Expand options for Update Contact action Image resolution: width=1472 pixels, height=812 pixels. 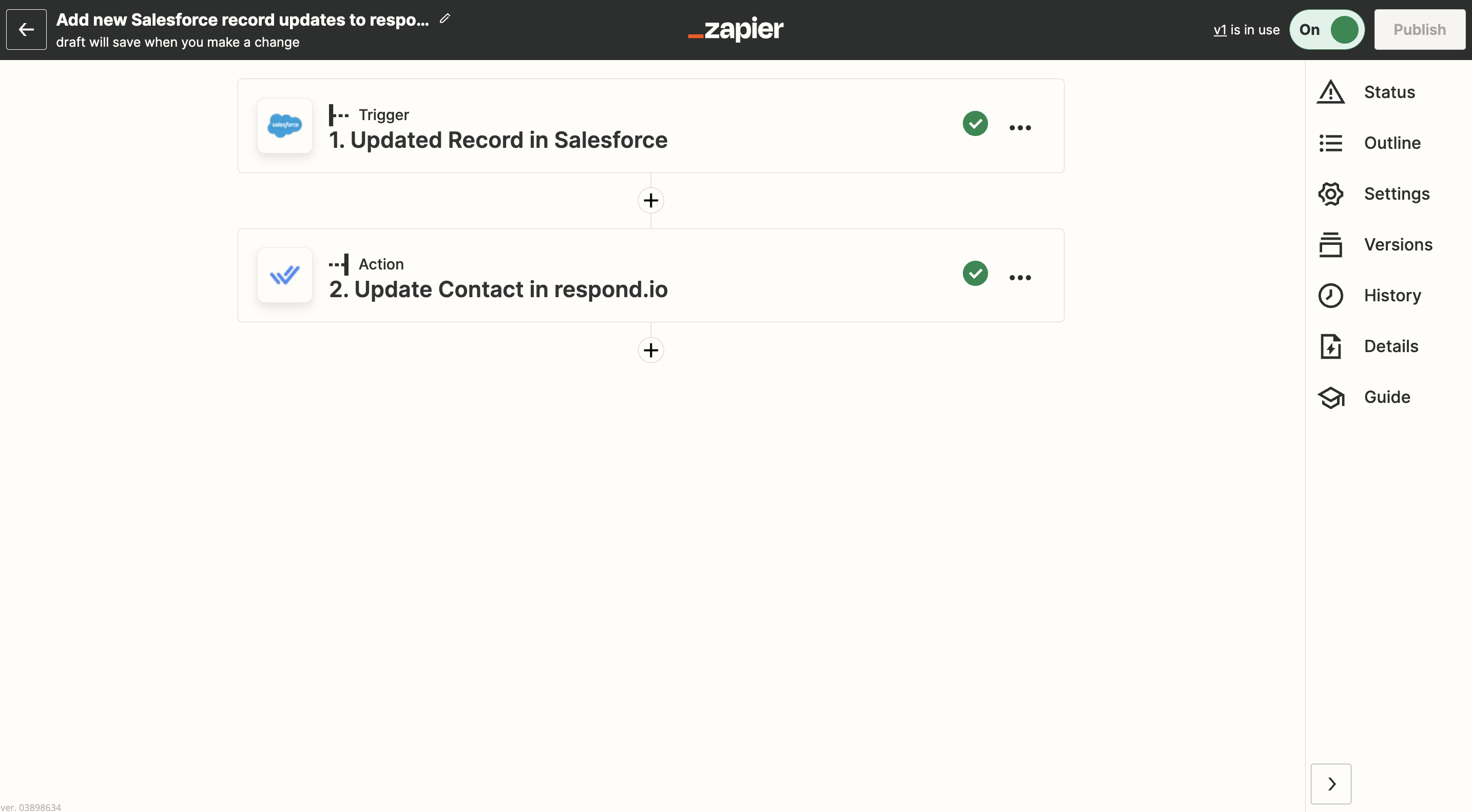1019,275
